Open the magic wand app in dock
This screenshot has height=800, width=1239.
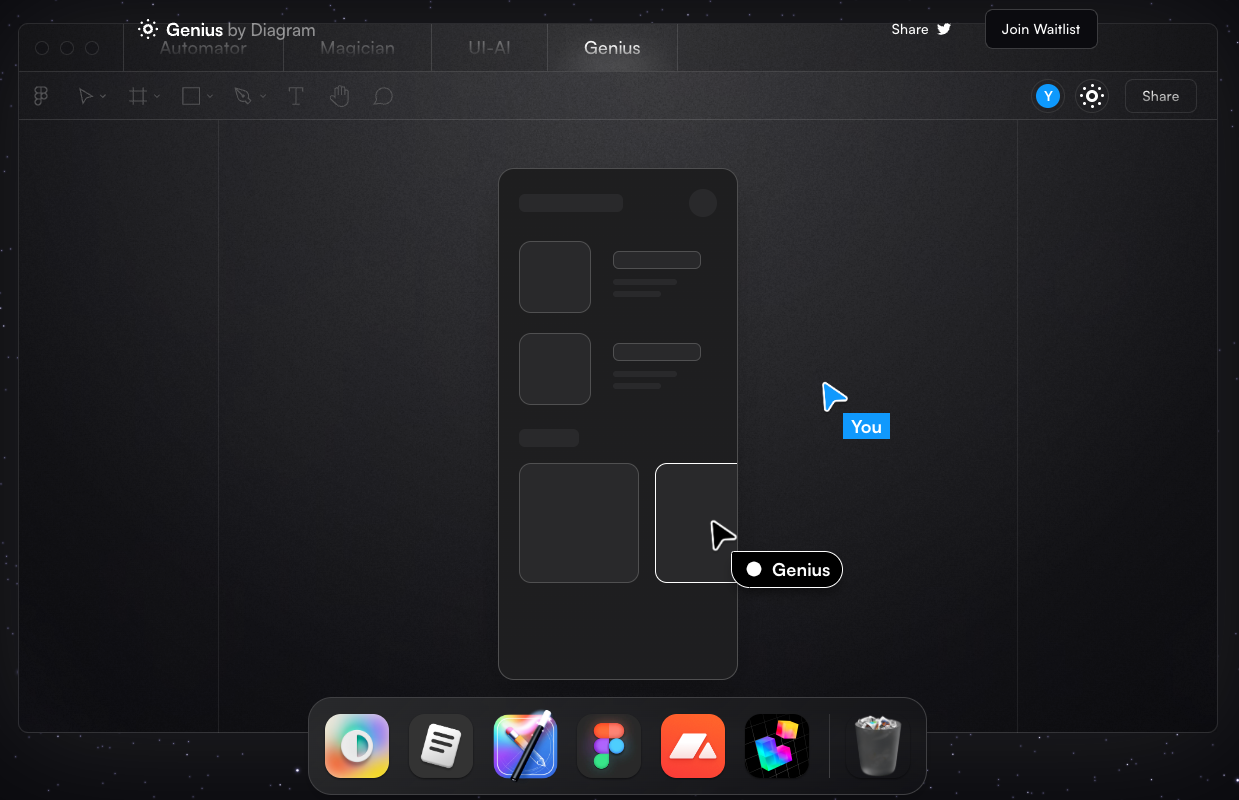[525, 746]
